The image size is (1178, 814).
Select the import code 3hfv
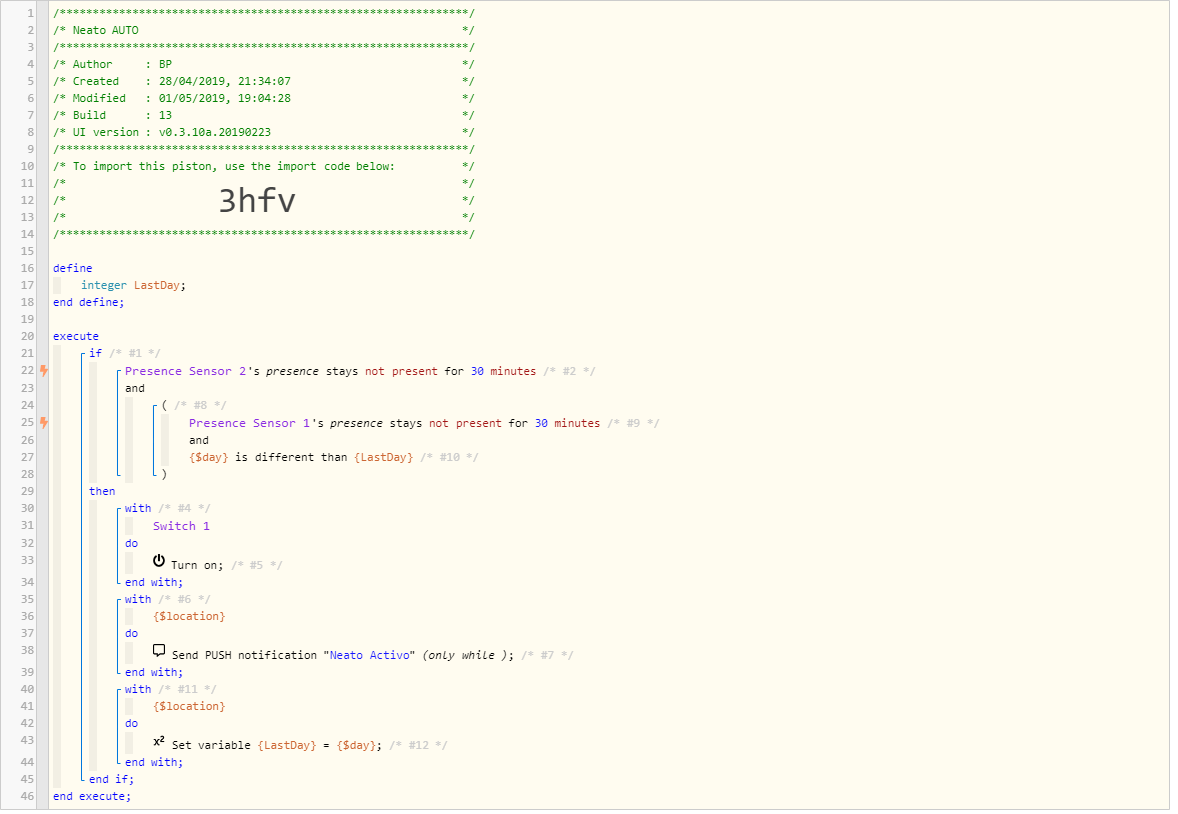tap(257, 201)
